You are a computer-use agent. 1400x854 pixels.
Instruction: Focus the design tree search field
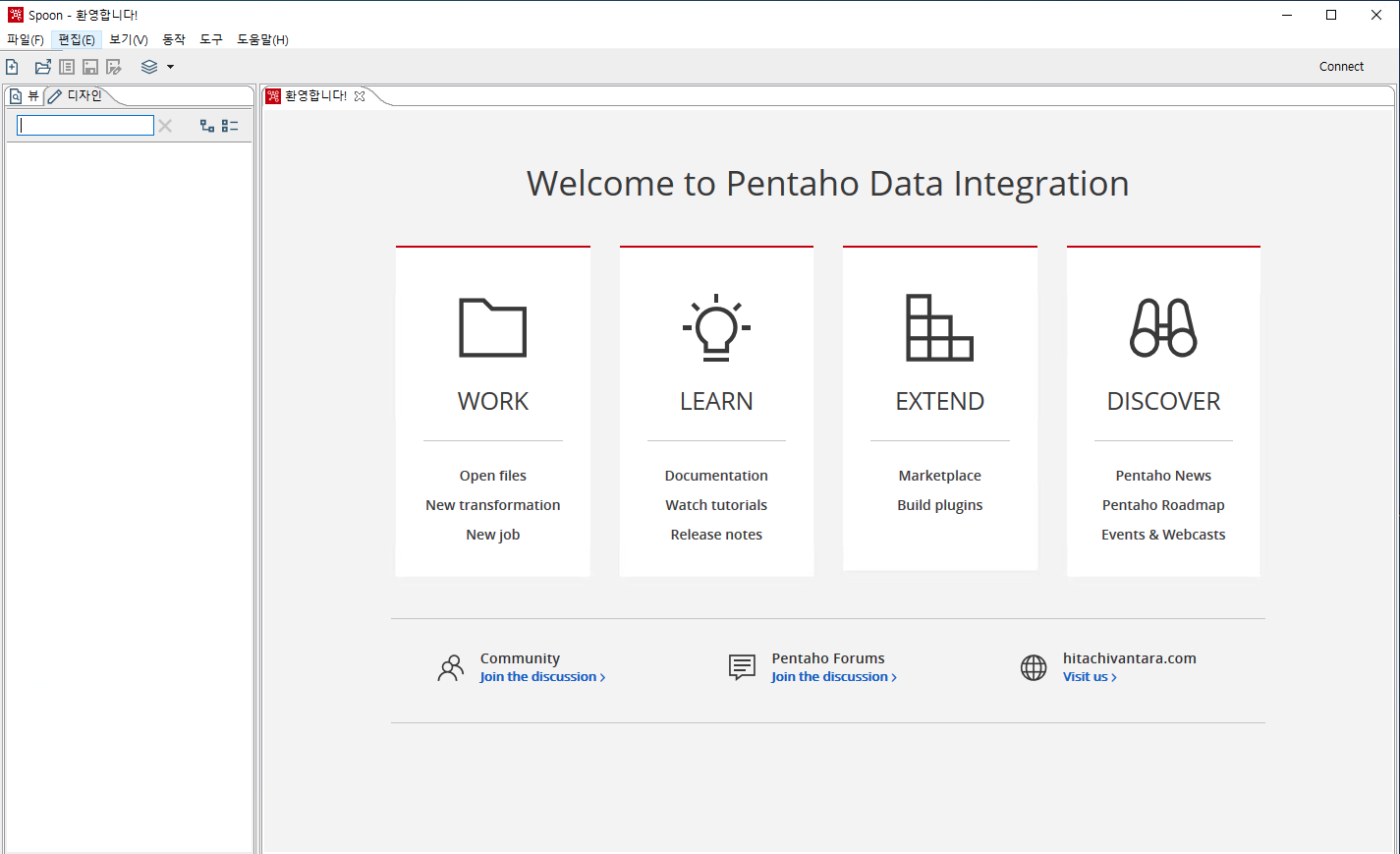85,126
